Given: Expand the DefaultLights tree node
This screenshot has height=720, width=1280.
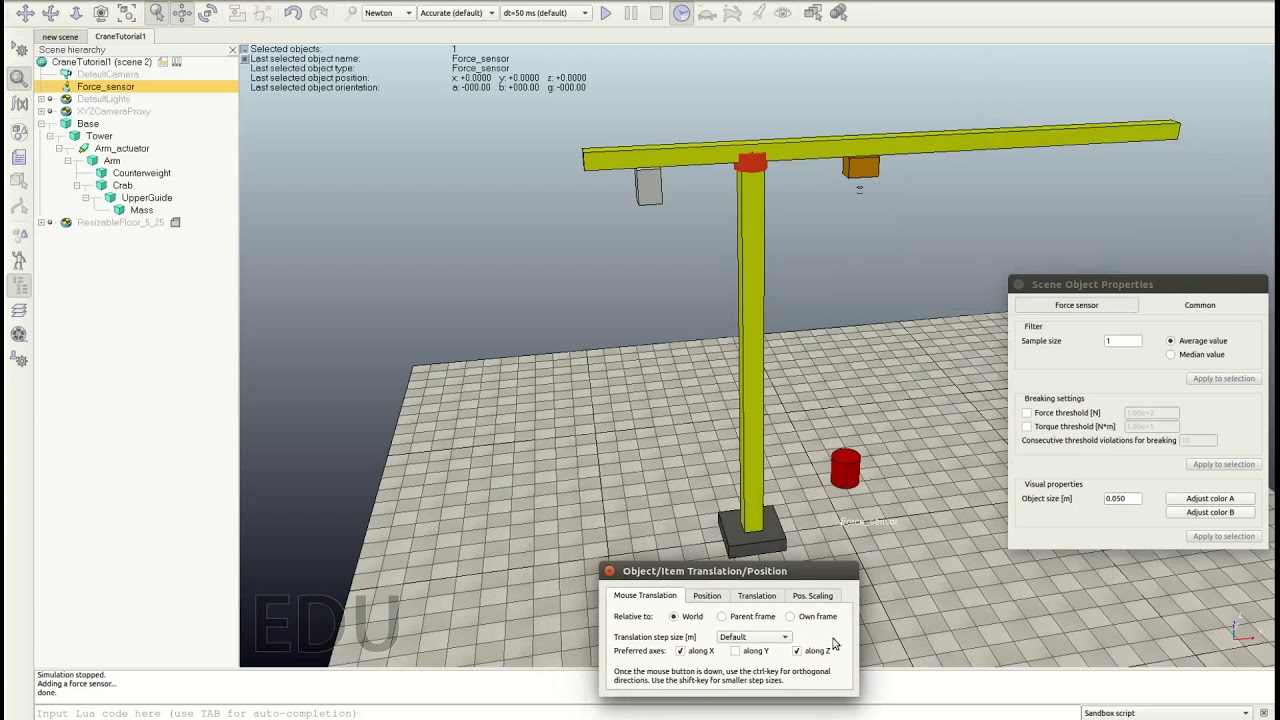Looking at the screenshot, I should point(41,99).
